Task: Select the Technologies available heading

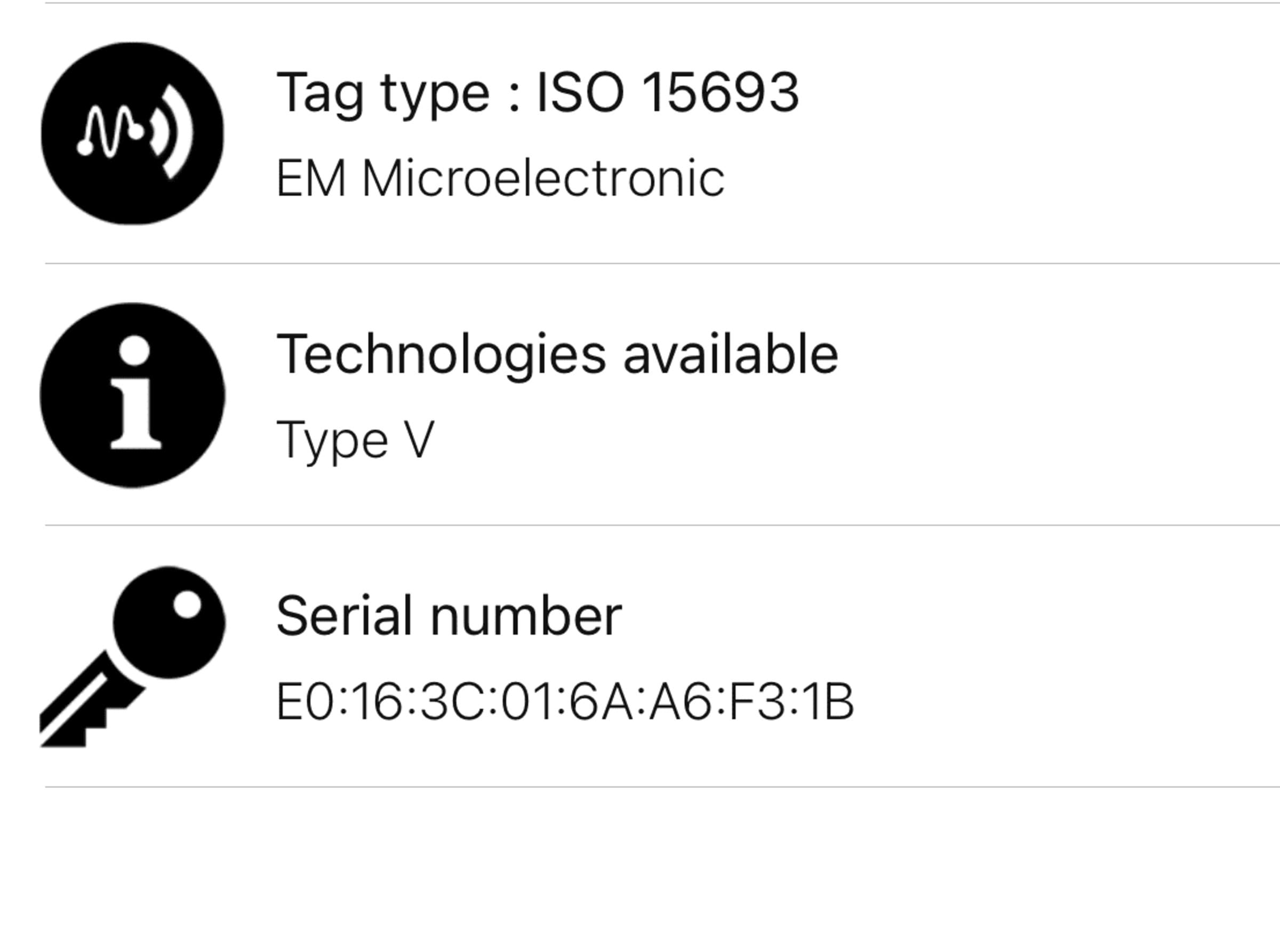Action: click(x=557, y=355)
